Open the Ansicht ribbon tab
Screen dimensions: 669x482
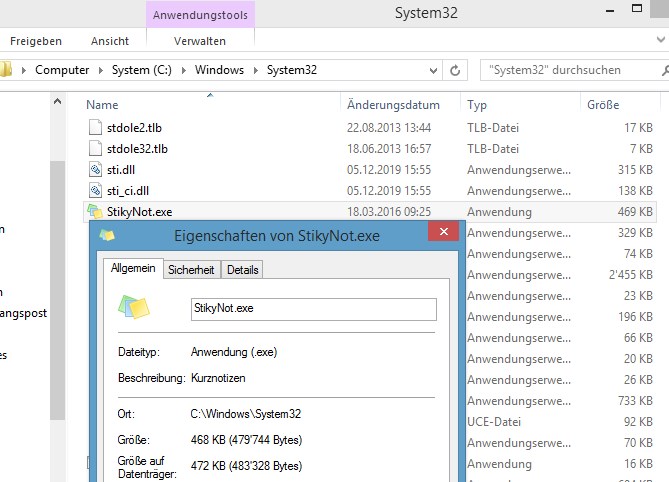(110, 41)
